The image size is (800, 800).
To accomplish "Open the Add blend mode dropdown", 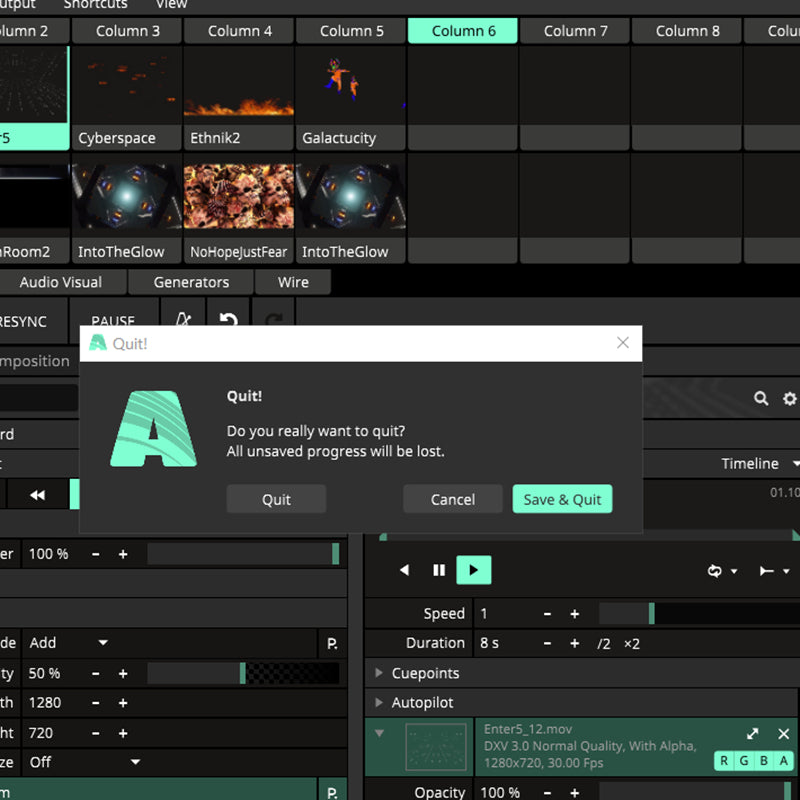I will [x=70, y=643].
